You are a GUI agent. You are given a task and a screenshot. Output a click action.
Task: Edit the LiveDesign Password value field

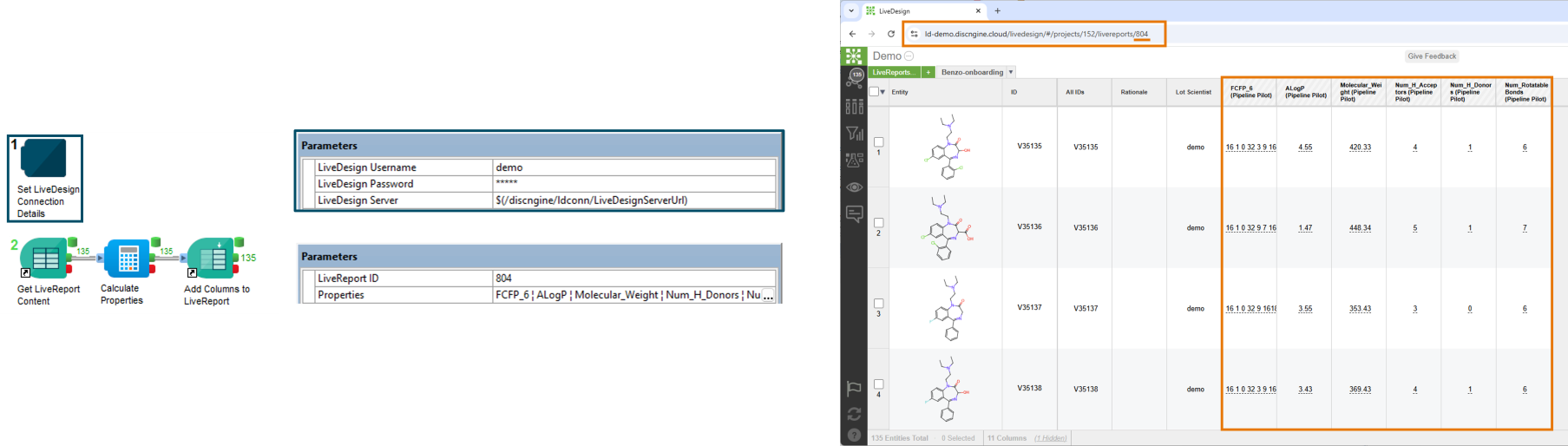pos(633,184)
